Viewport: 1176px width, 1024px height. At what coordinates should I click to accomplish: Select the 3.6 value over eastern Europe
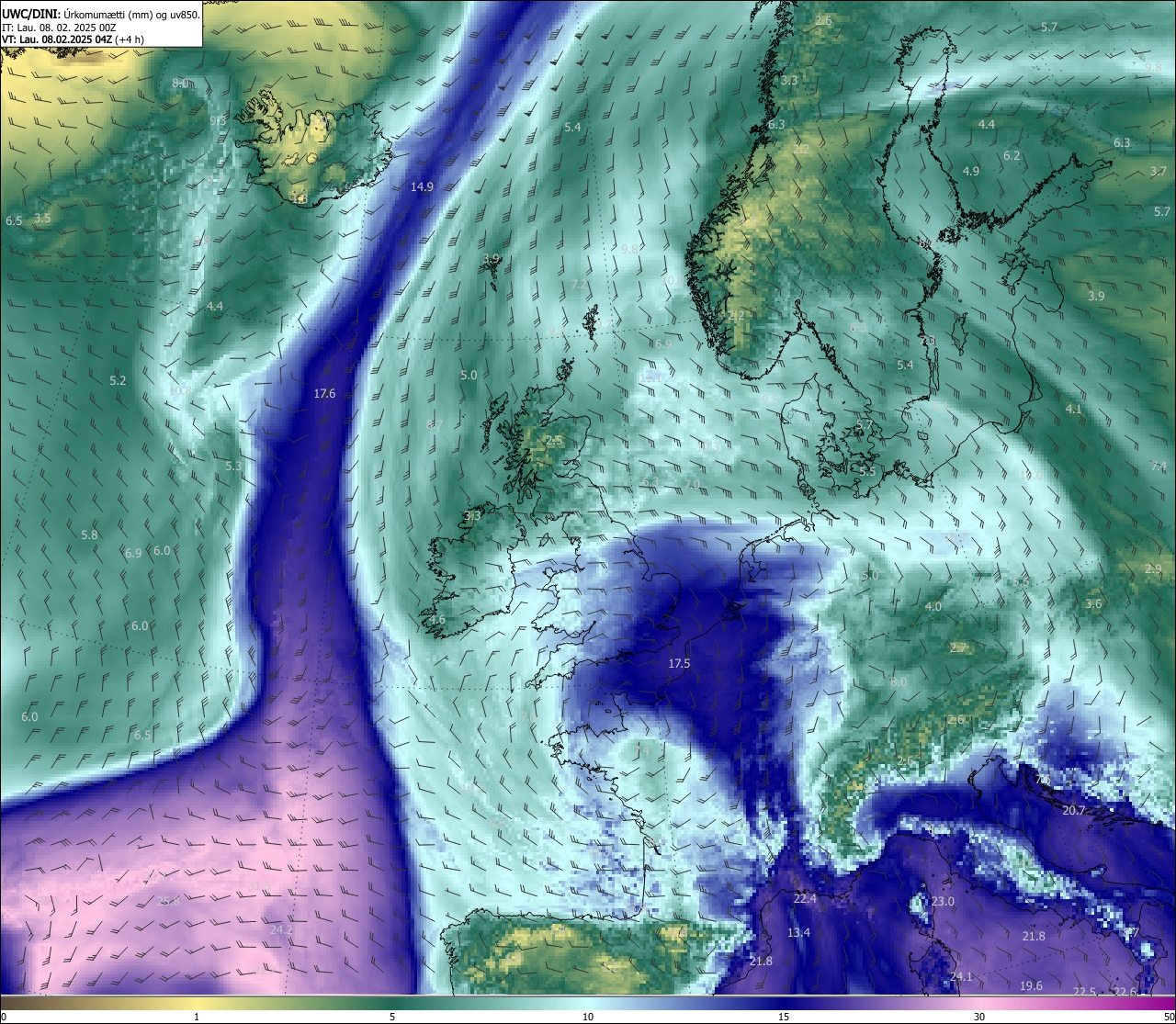pyautogui.click(x=1092, y=603)
